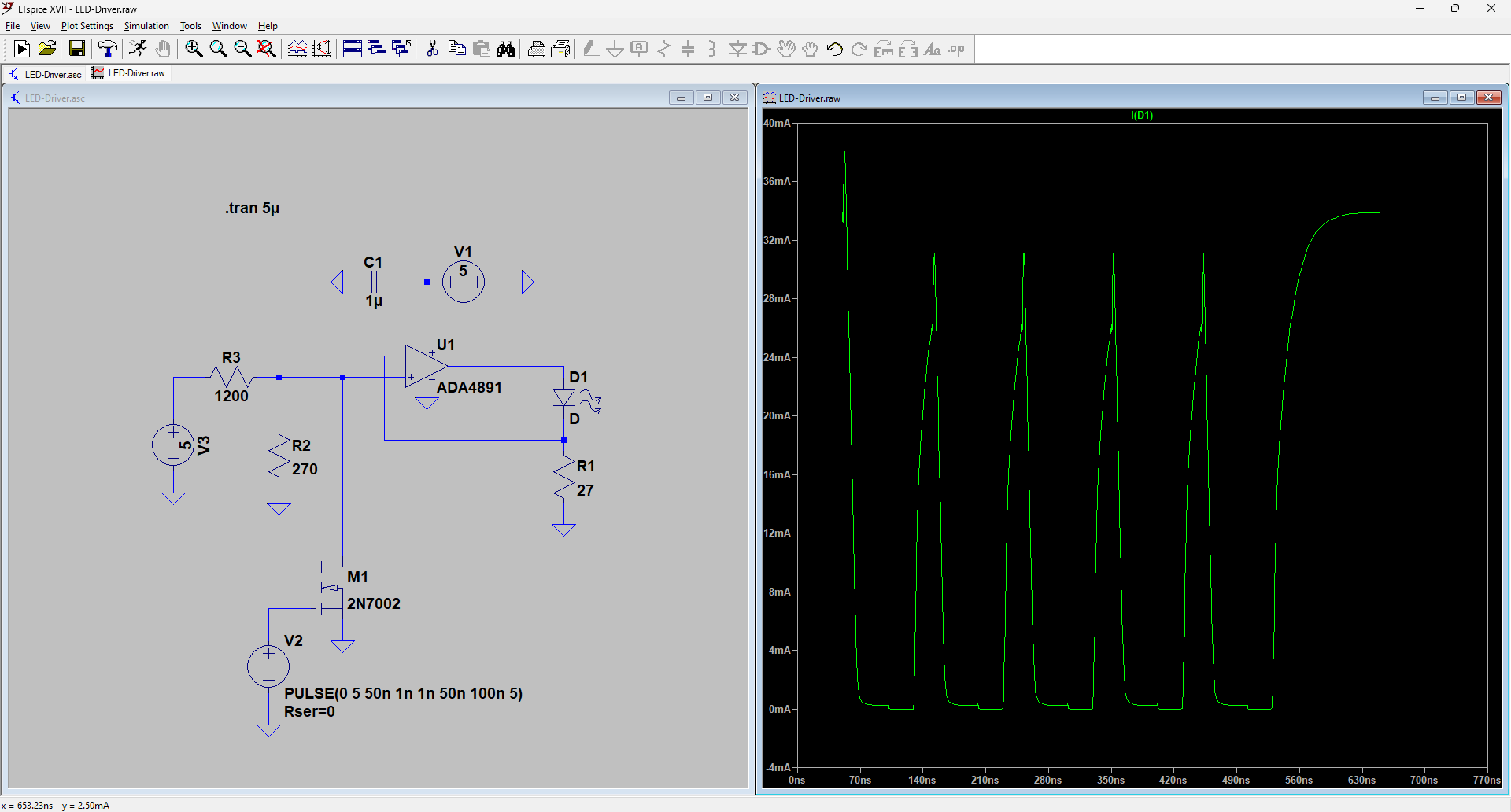Click the 2N7002 MOSFET label

[374, 603]
